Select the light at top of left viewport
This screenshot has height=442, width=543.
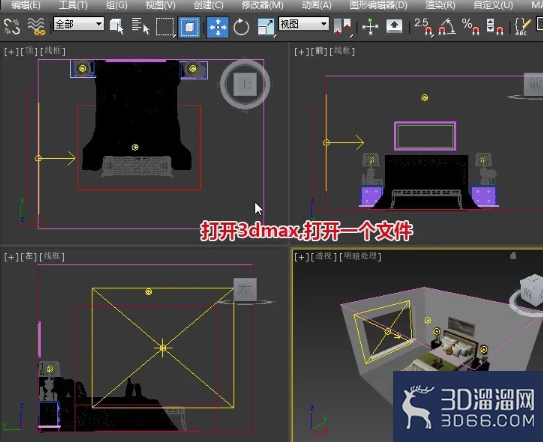[149, 292]
